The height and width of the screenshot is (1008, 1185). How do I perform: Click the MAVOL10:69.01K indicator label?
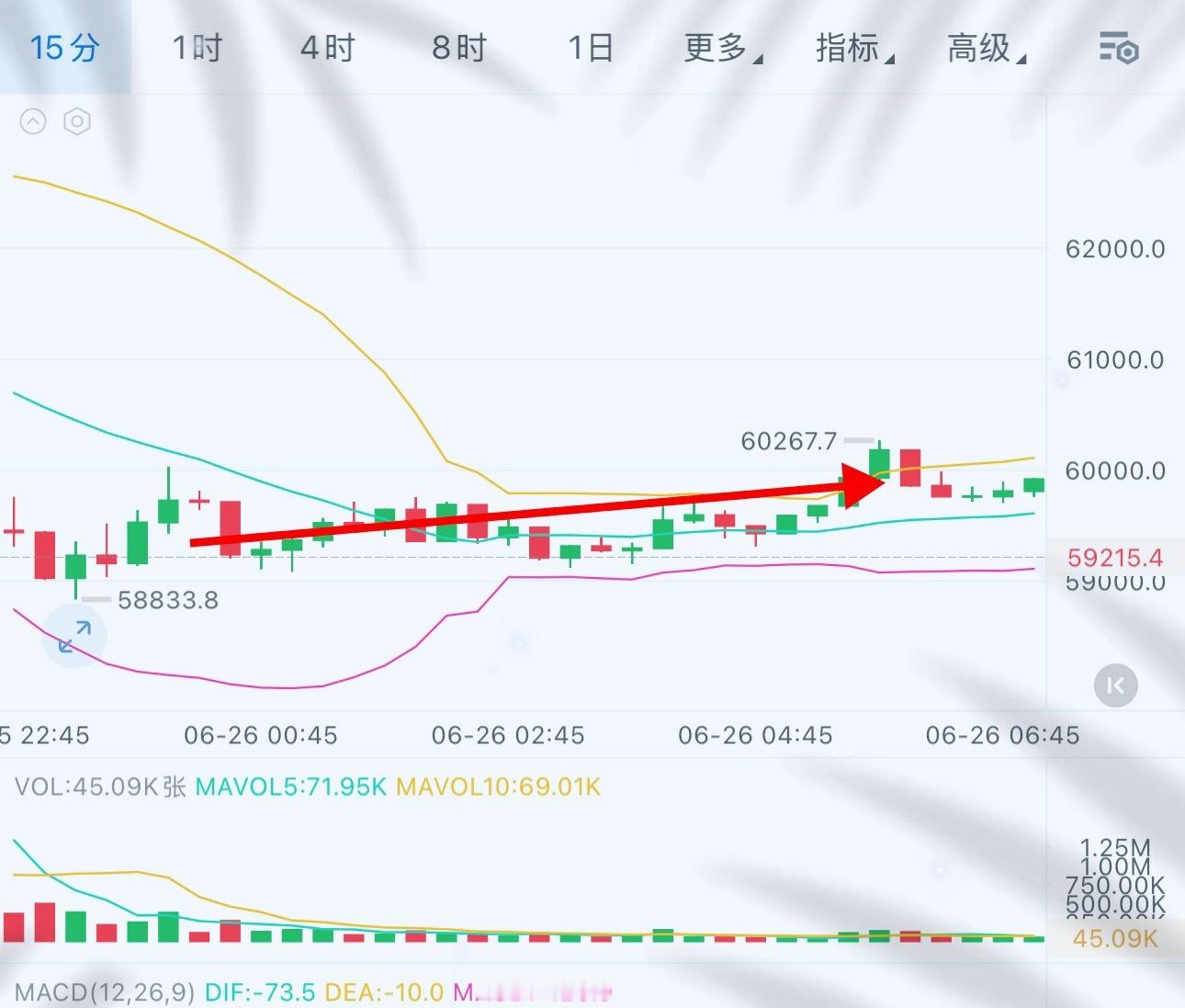pyautogui.click(x=498, y=787)
